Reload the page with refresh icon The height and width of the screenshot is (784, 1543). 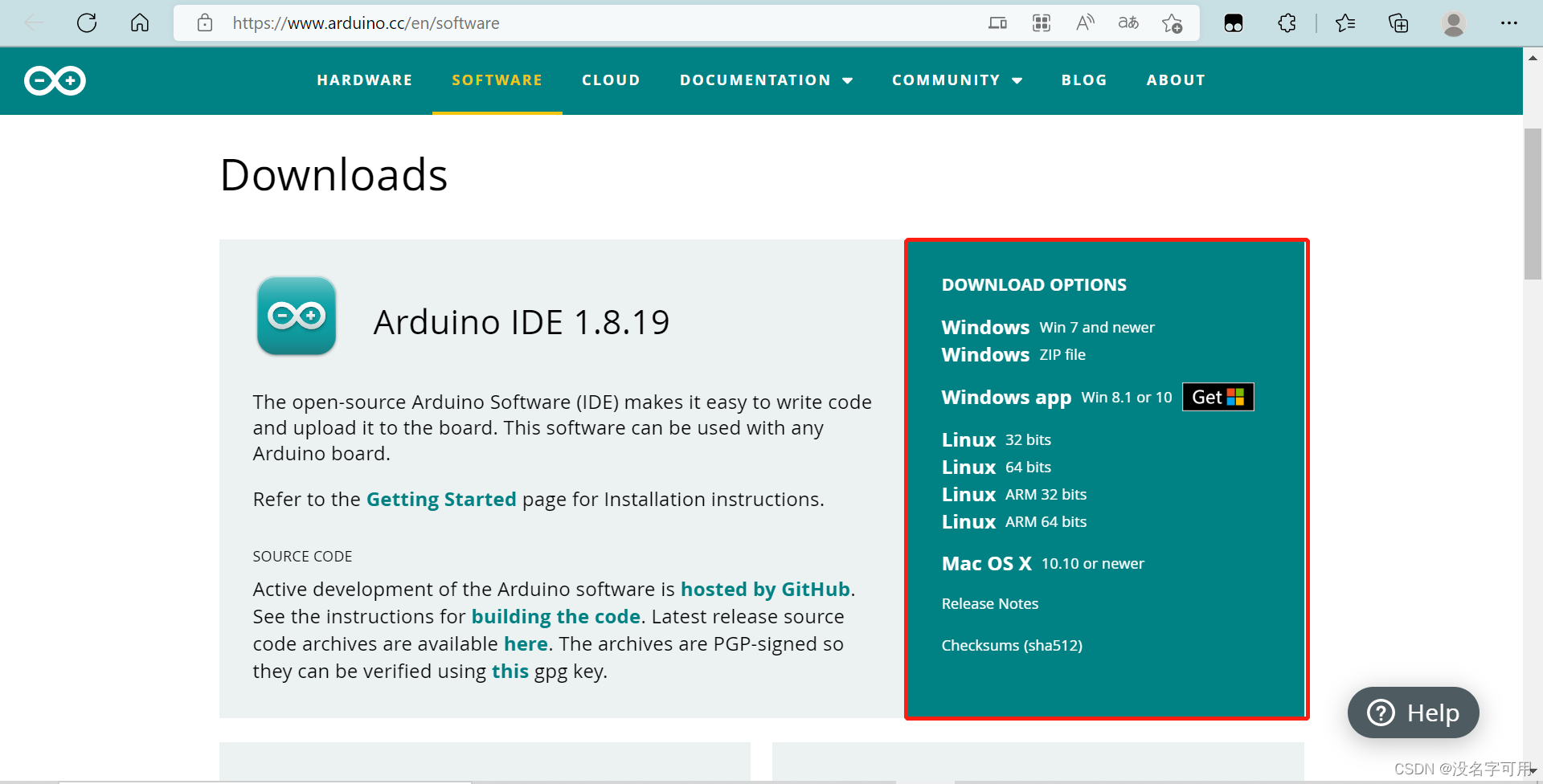87,23
